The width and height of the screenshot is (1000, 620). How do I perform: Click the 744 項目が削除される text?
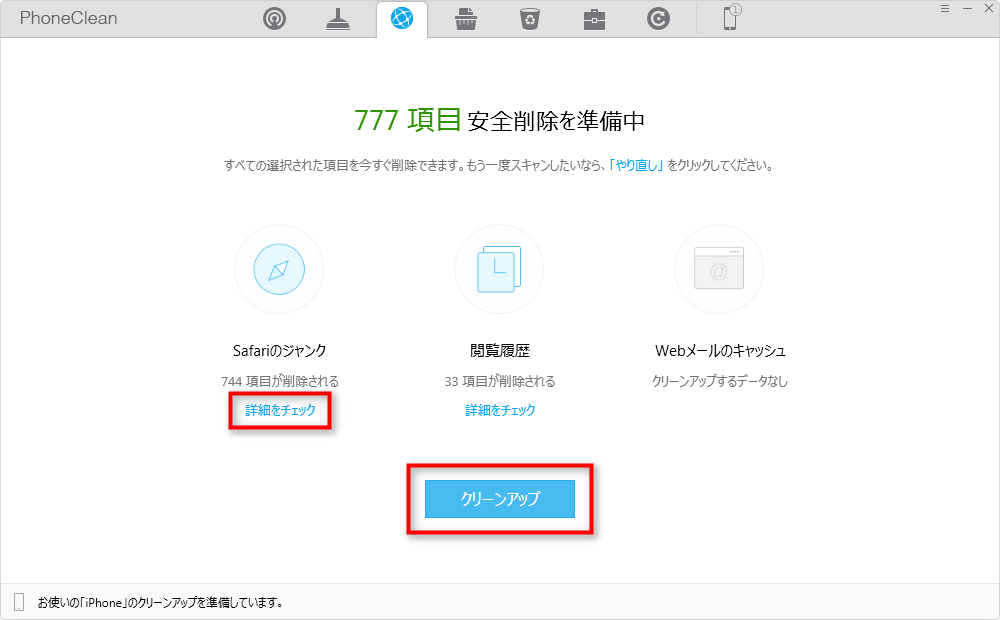coord(280,381)
